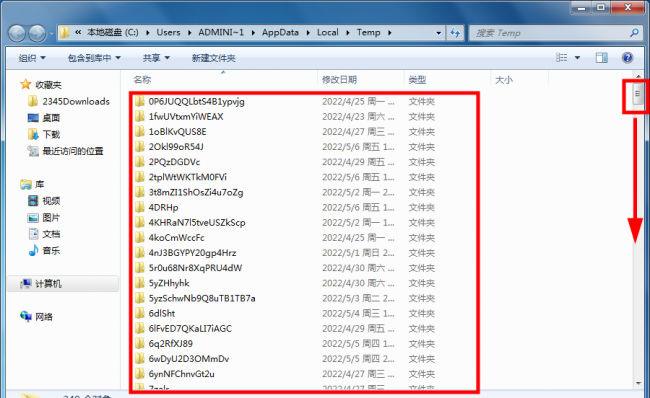Click the Forward navigation arrow button
This screenshot has width=650, height=398.
pos(37,33)
